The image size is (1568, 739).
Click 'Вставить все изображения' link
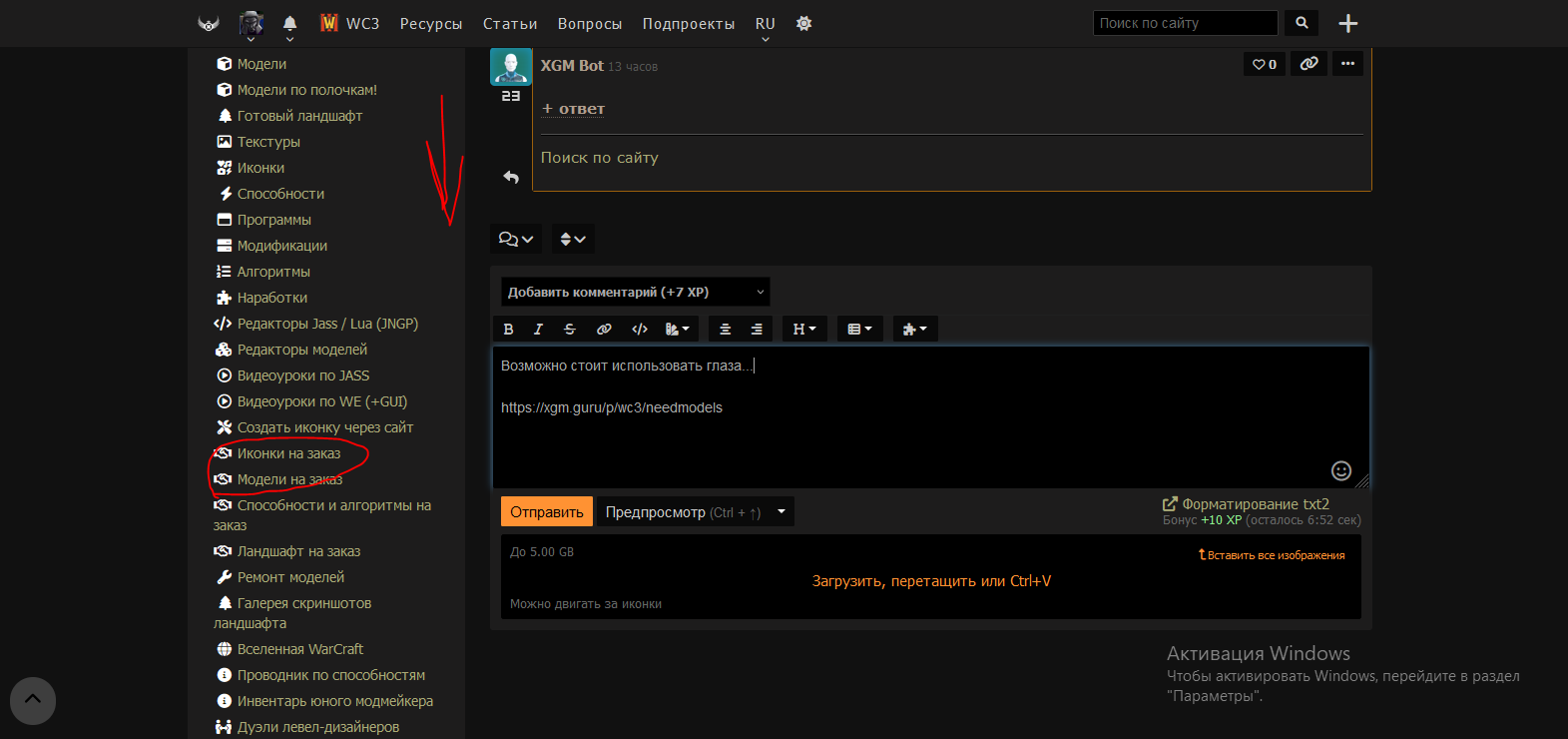[1272, 555]
